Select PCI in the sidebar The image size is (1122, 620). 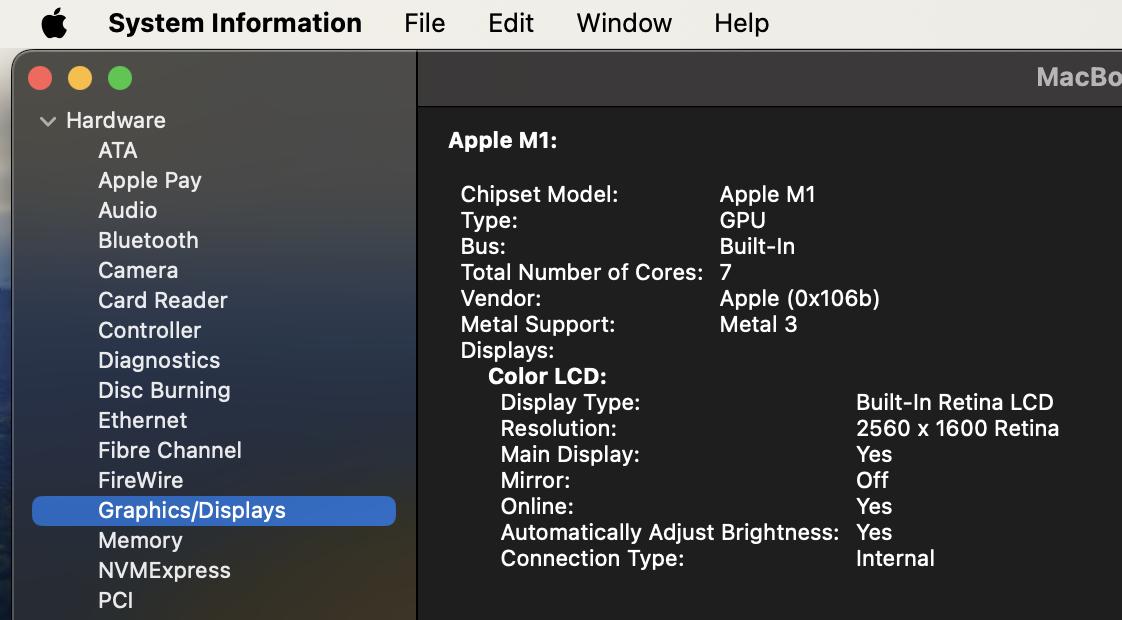[x=116, y=601]
